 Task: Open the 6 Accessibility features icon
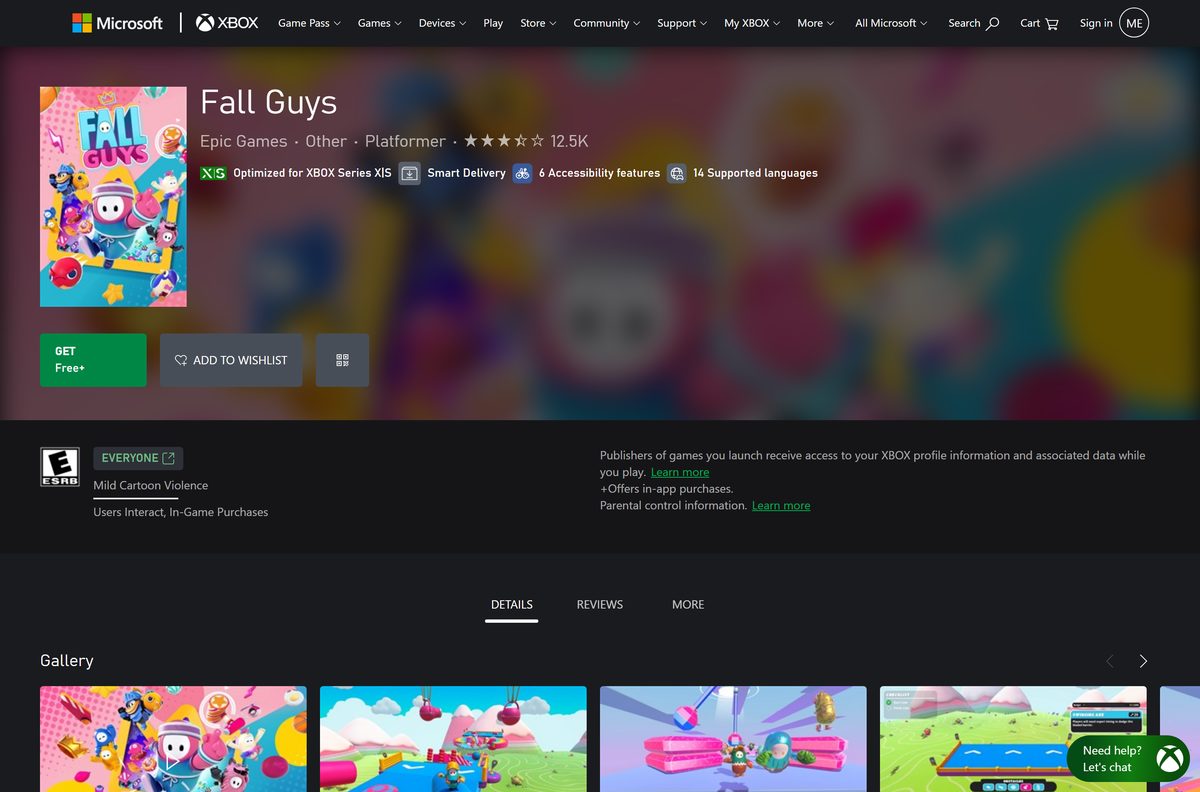point(522,173)
